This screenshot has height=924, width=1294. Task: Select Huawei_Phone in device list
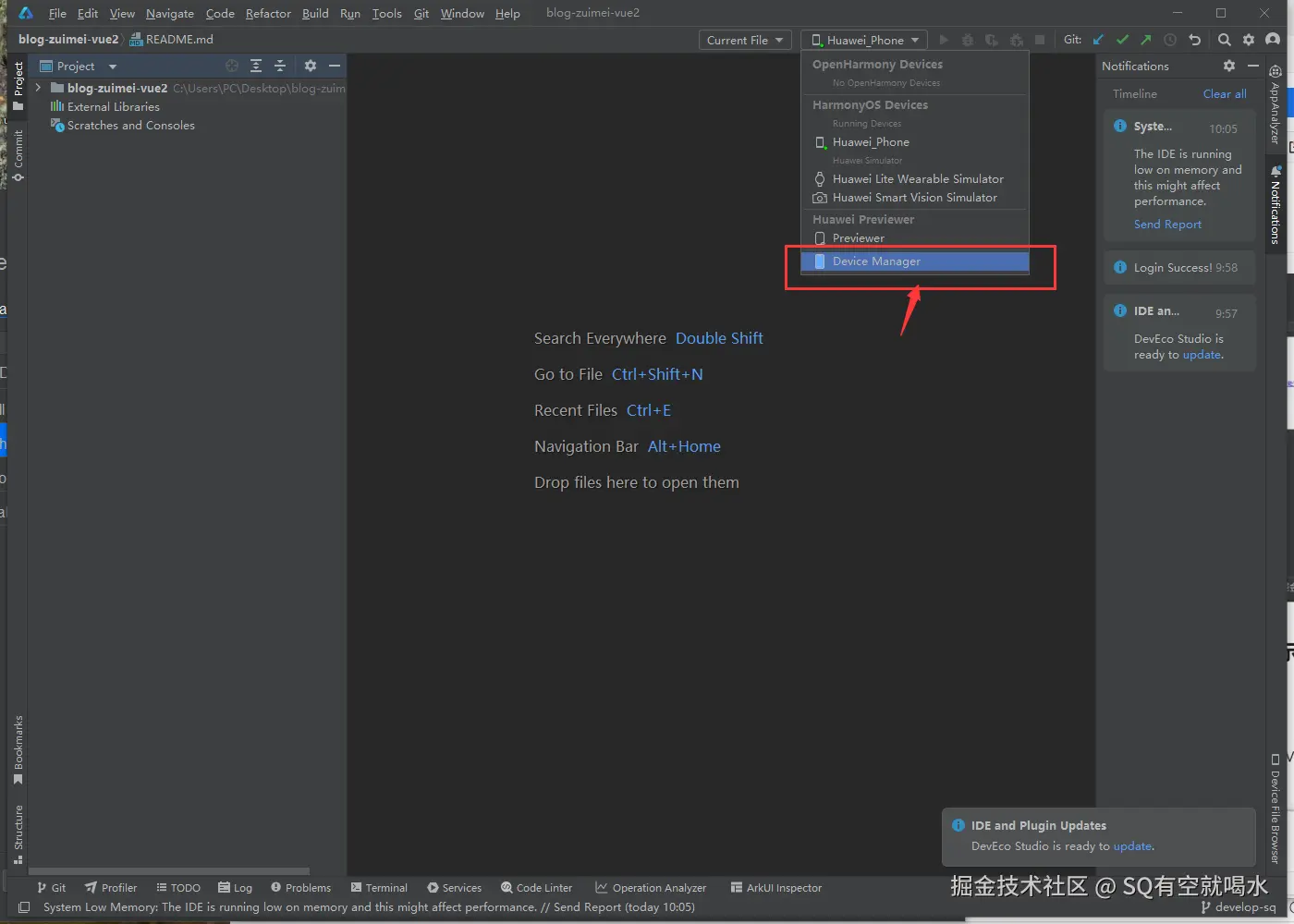pyautogui.click(x=915, y=141)
